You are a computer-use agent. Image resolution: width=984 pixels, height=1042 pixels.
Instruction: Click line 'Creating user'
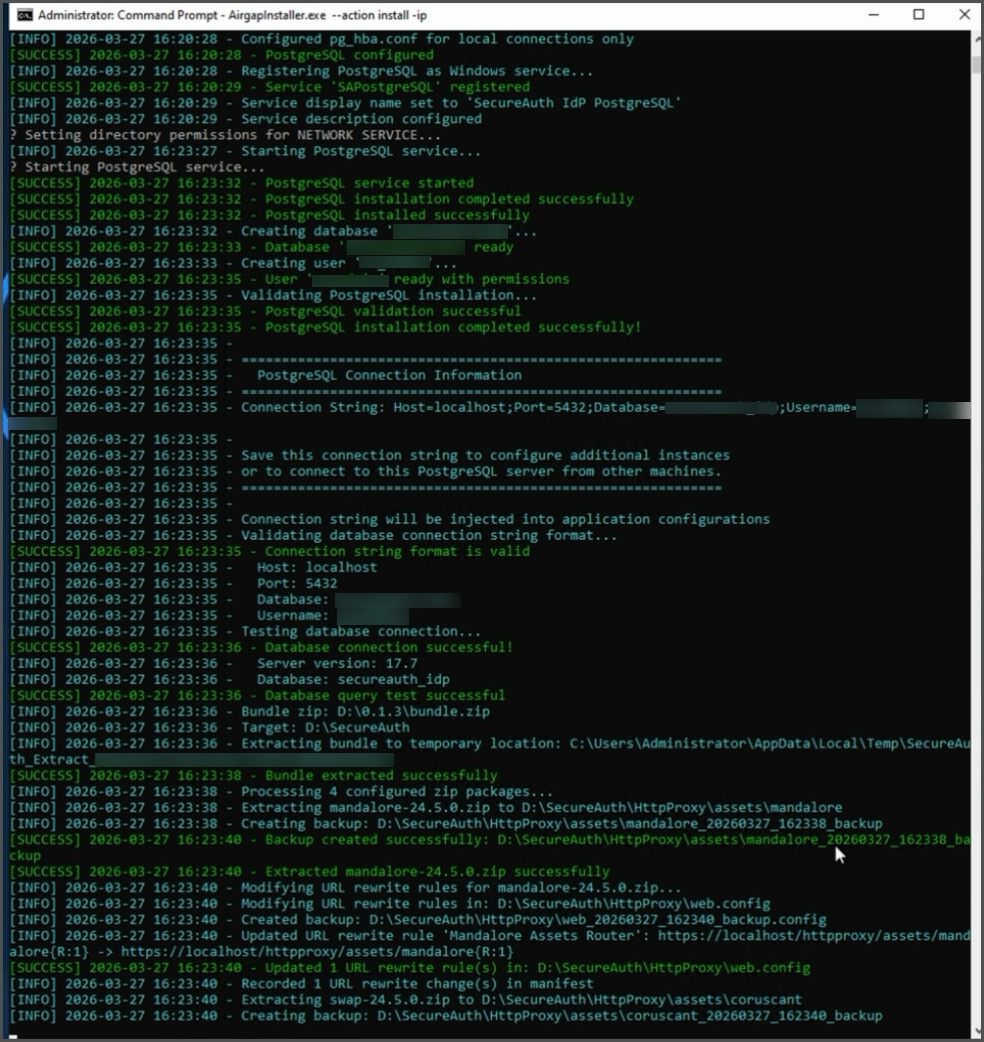(233, 263)
